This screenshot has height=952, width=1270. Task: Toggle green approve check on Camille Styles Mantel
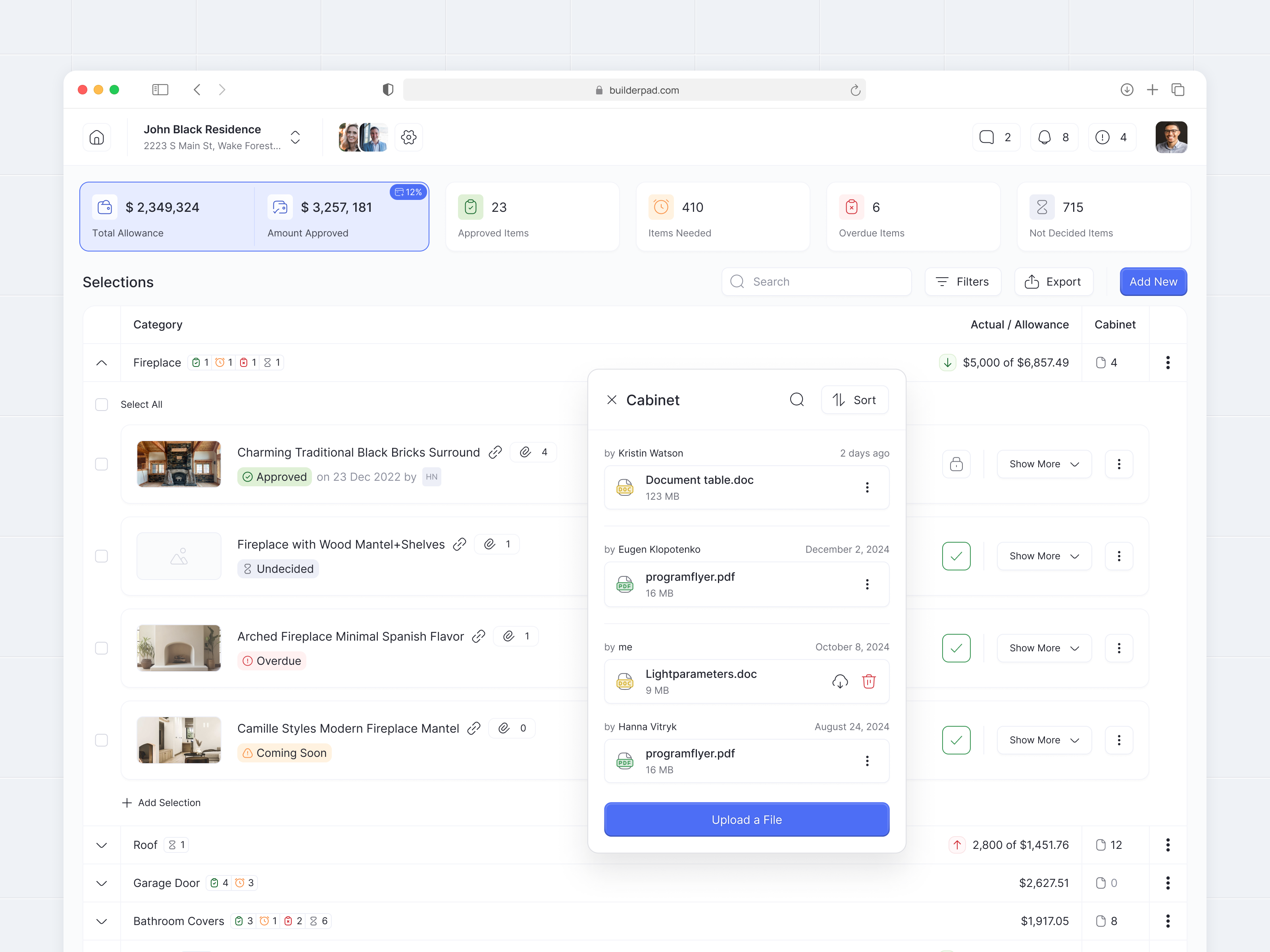coord(956,740)
